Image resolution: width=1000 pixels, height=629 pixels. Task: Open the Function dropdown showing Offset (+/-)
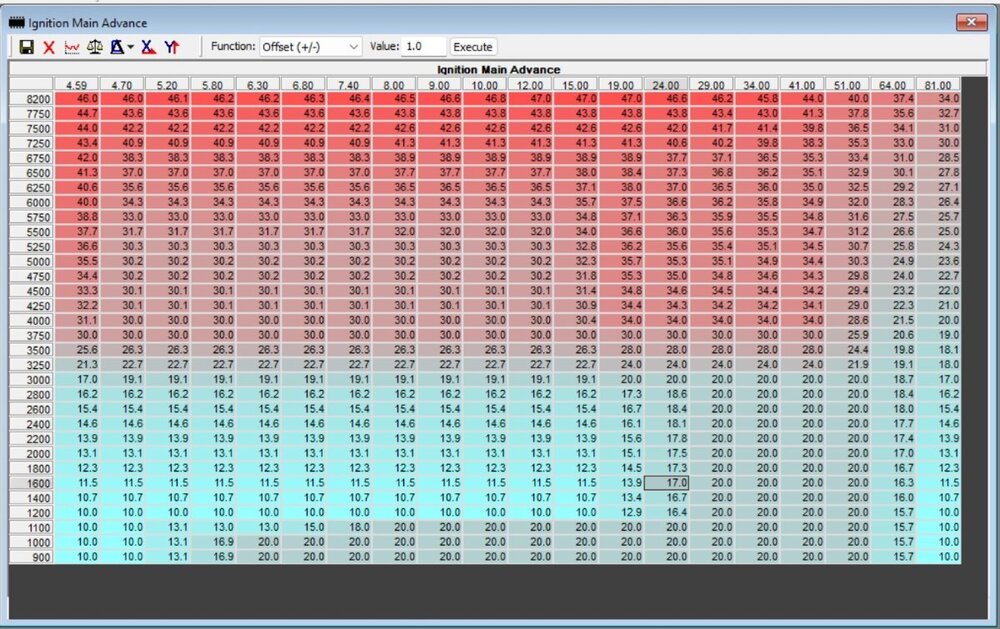(x=310, y=47)
